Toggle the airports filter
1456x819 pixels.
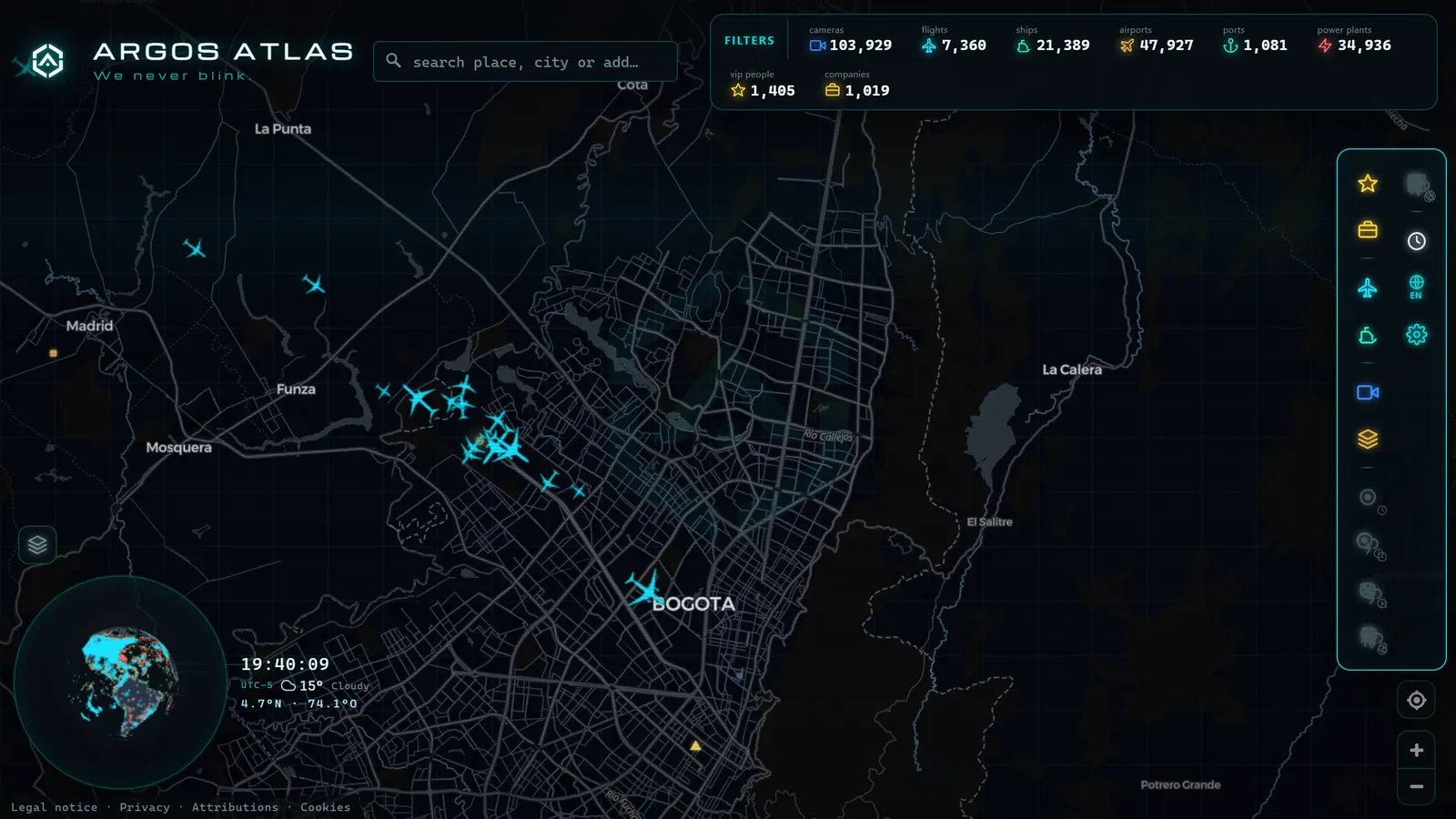coord(1156,40)
